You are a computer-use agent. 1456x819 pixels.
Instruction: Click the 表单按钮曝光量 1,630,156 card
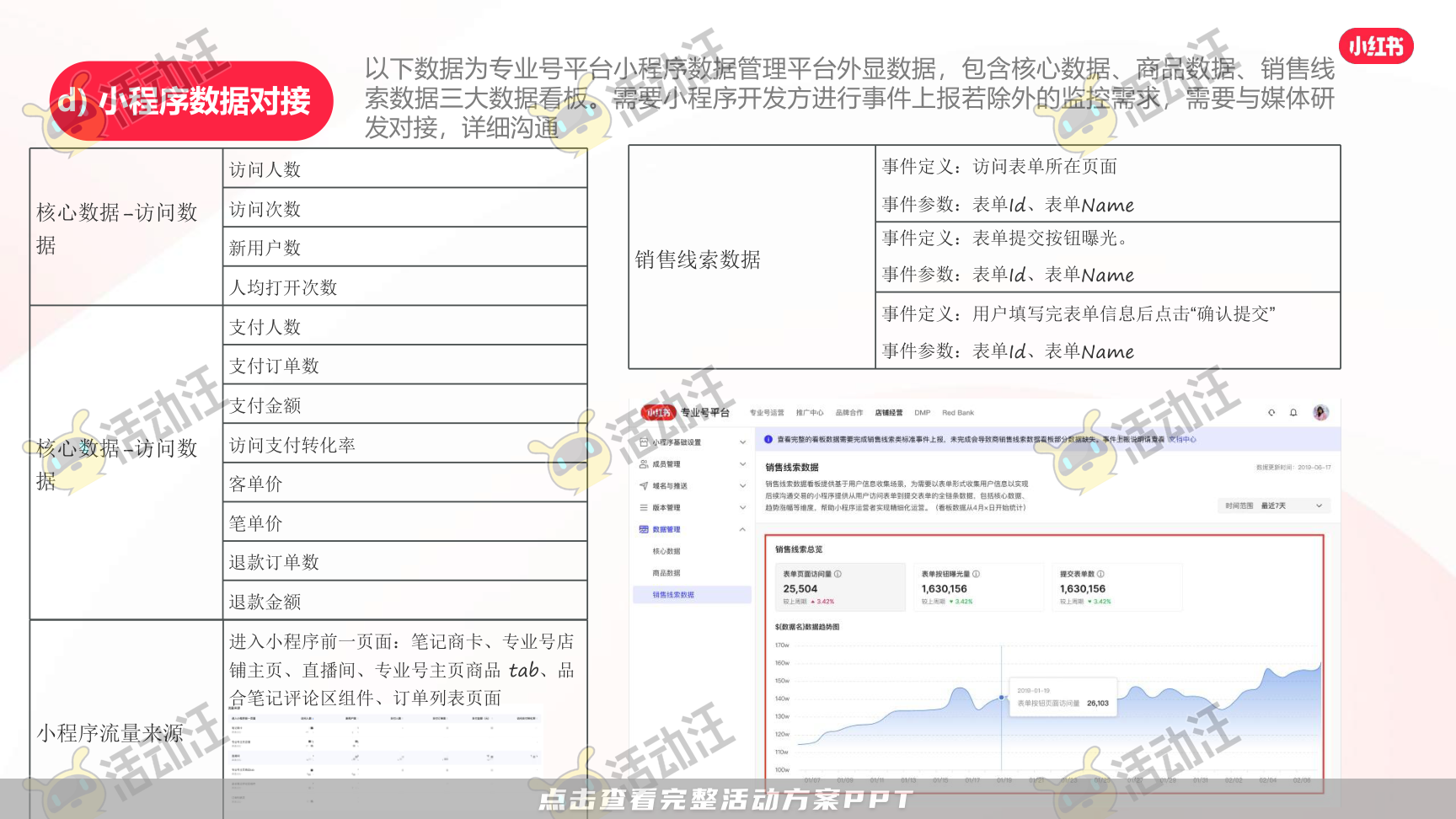coord(978,586)
